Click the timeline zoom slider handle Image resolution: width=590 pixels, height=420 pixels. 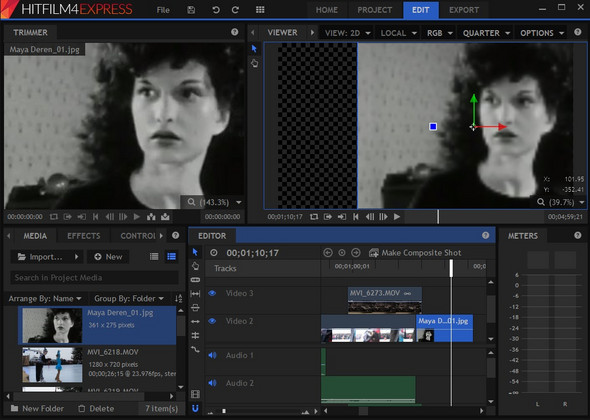tap(224, 411)
